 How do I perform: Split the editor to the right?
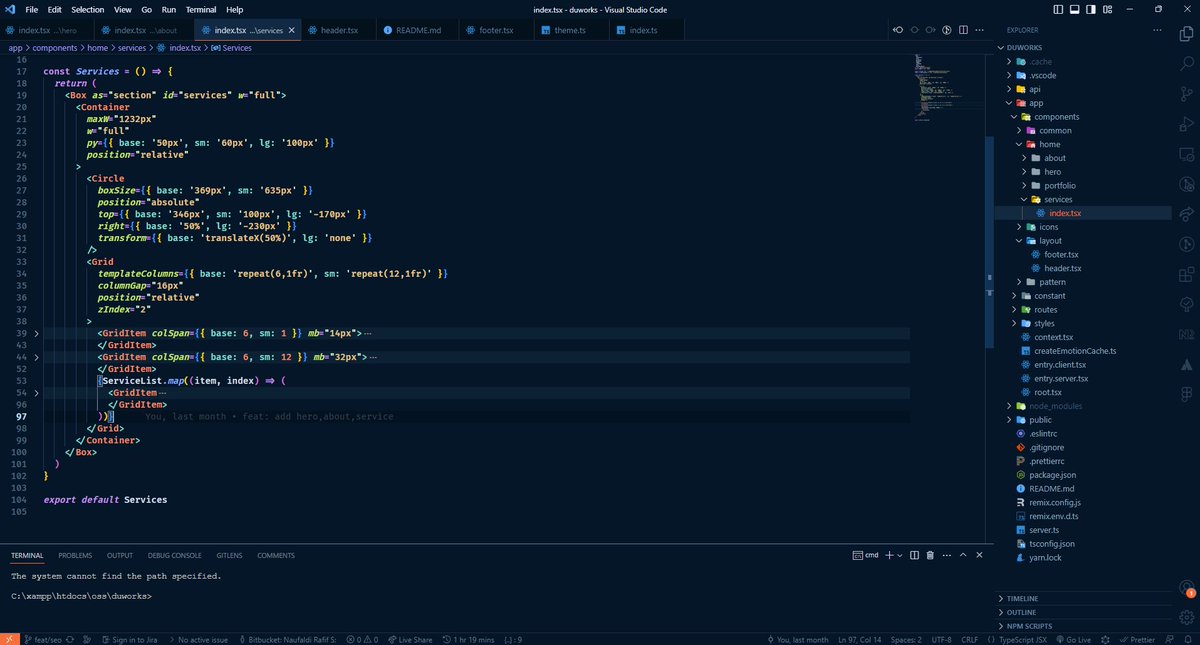pos(964,30)
